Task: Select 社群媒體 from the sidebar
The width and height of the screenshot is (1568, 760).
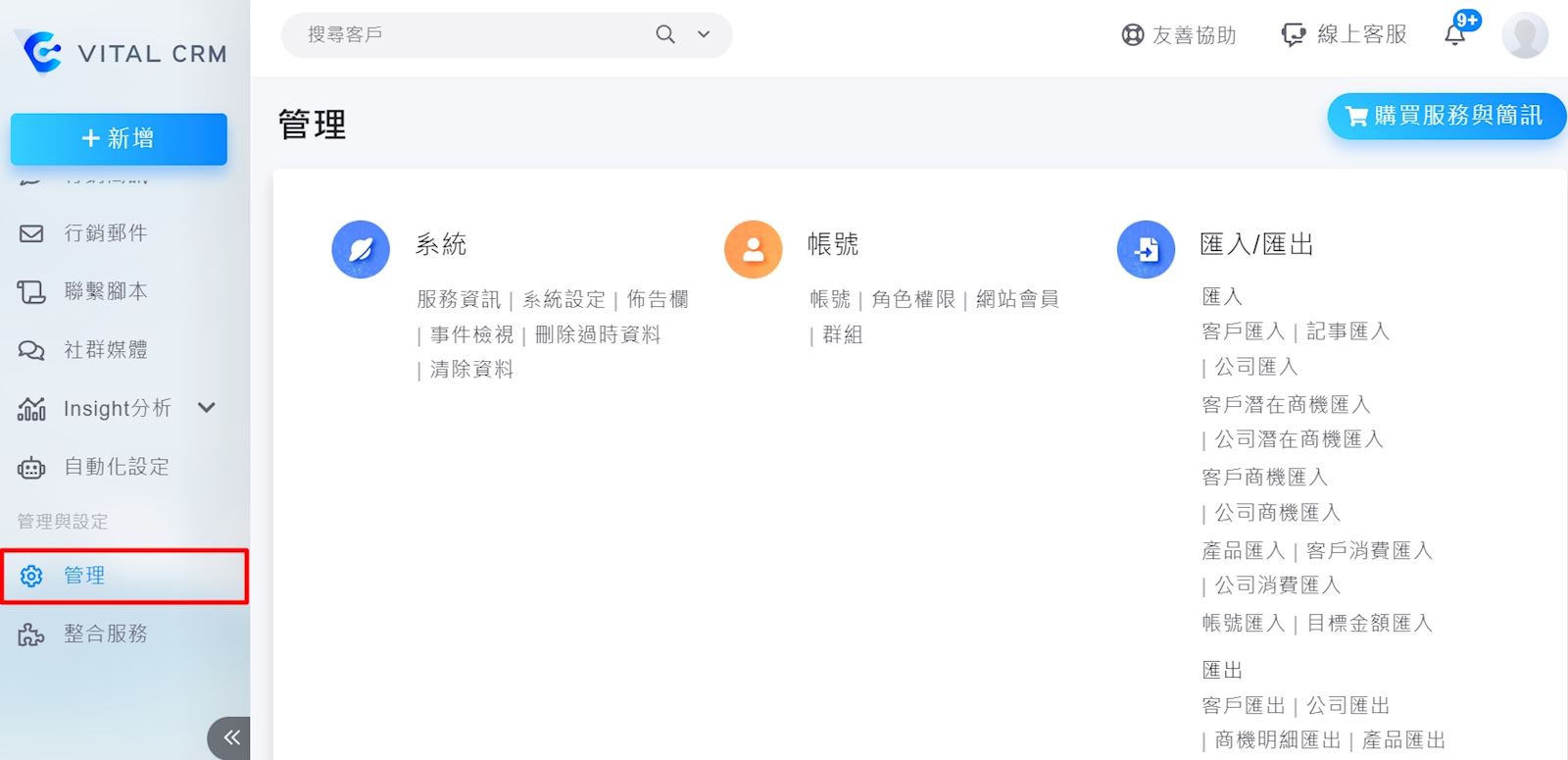Action: pyautogui.click(x=105, y=350)
